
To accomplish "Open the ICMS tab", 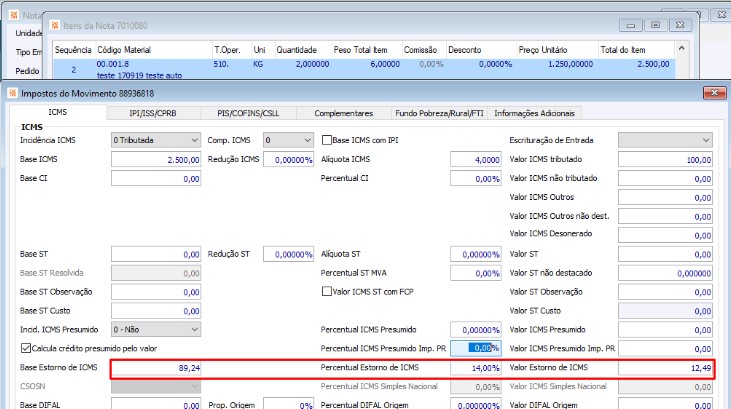I will 58,112.
